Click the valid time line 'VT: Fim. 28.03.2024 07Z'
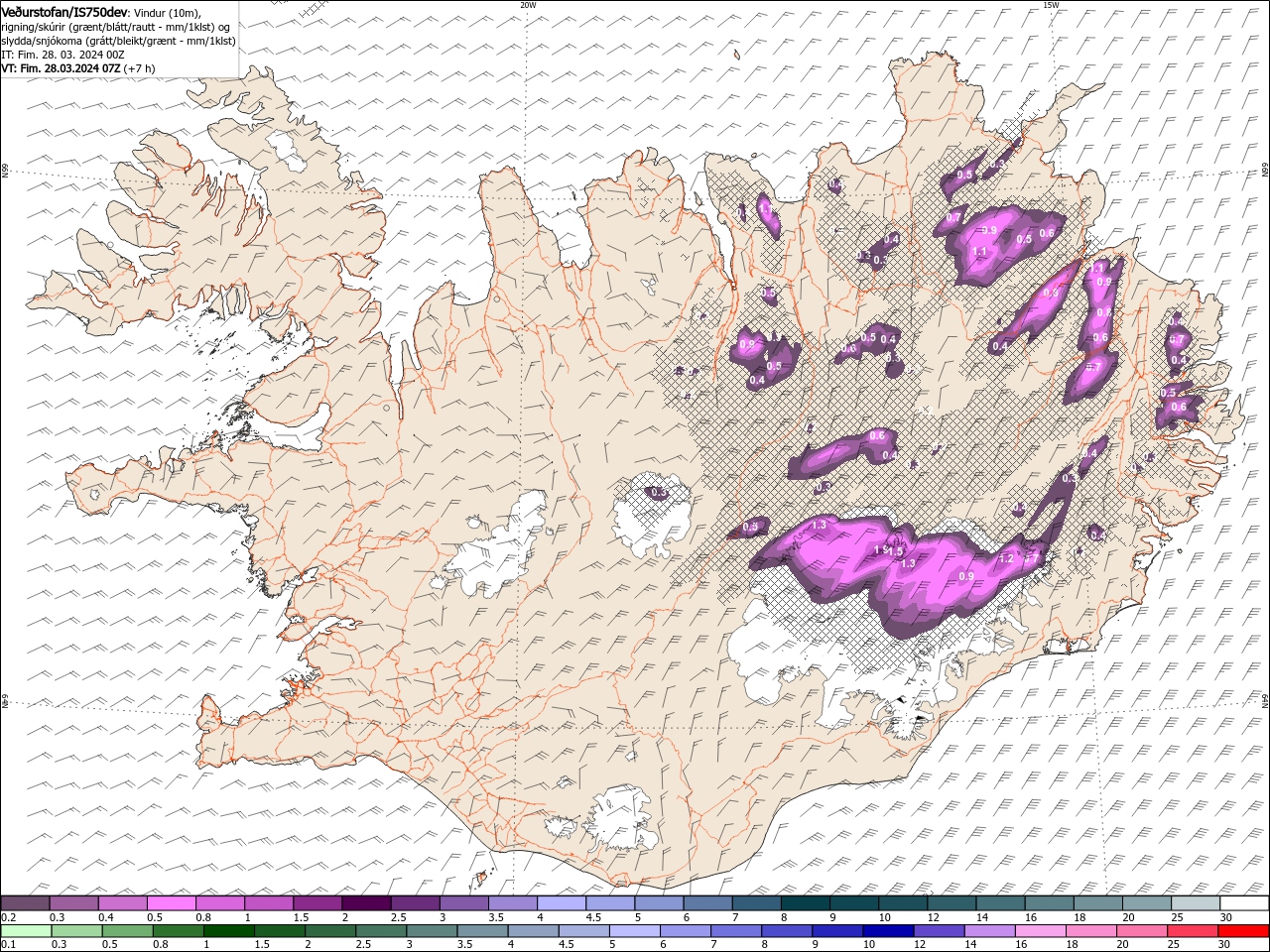 [x=61, y=68]
